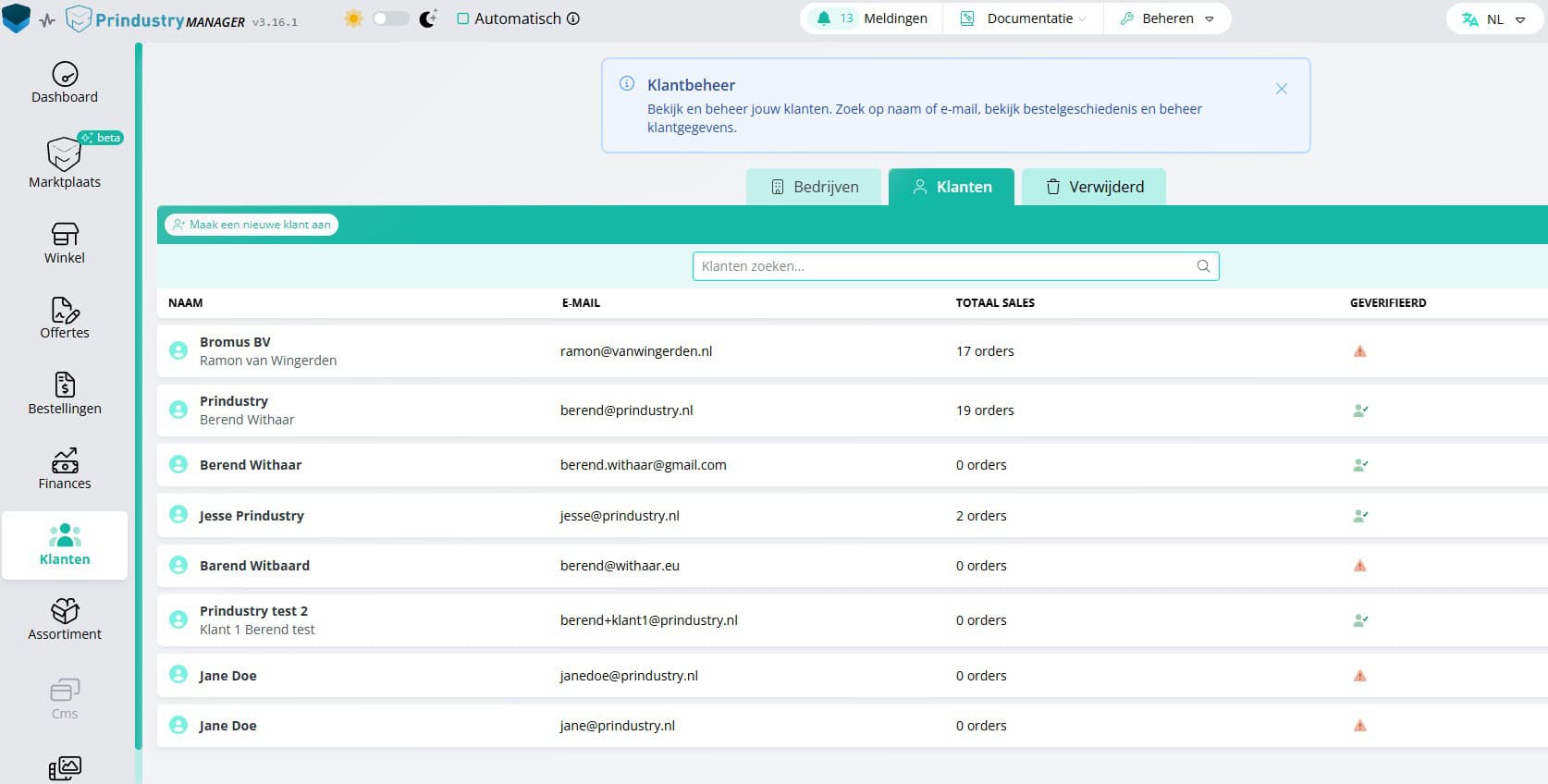The height and width of the screenshot is (784, 1548).
Task: Switch to the Bedrijven tab
Action: pos(816,187)
